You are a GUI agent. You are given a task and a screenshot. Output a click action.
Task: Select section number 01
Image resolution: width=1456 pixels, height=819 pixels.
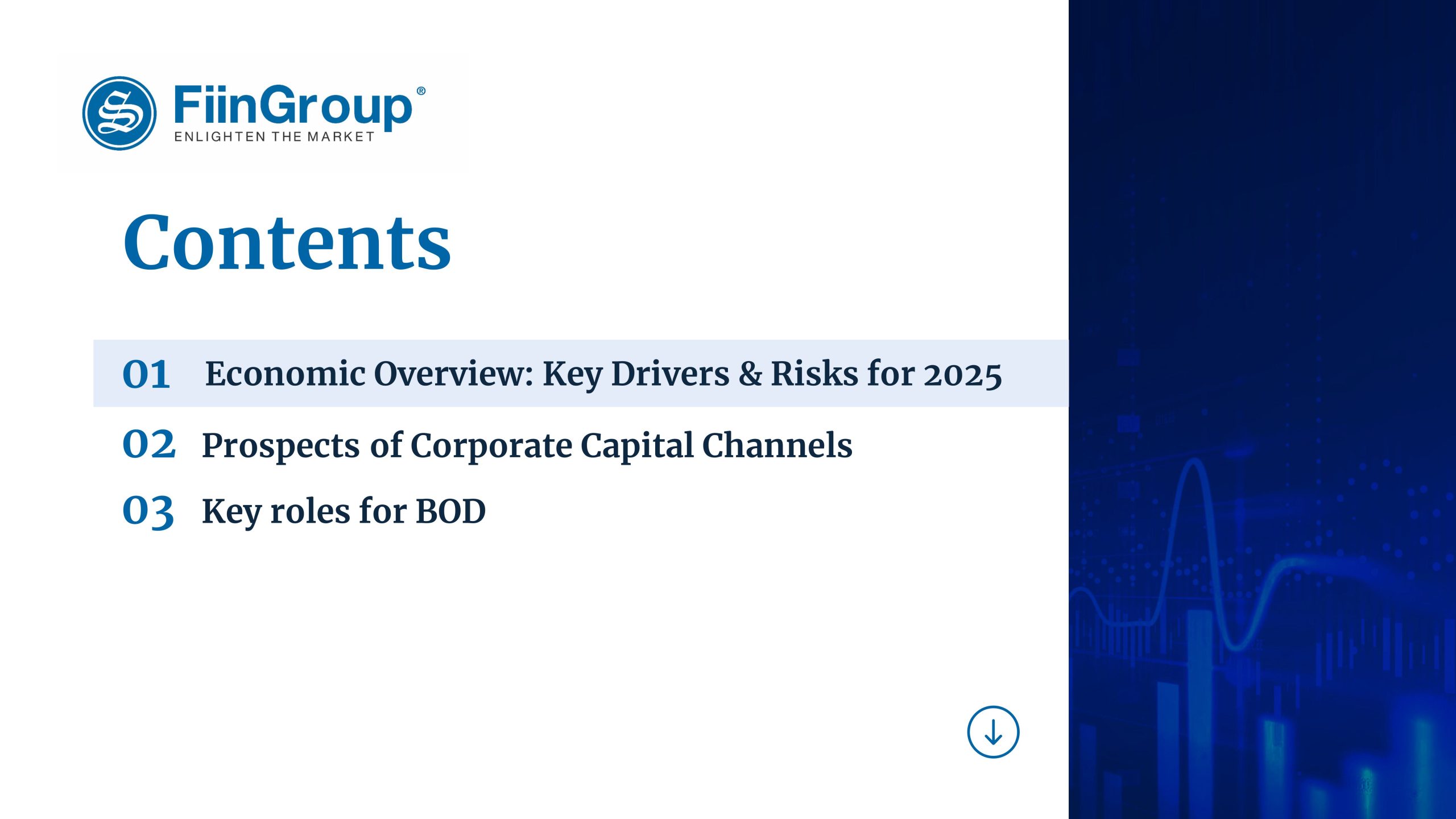(x=146, y=374)
